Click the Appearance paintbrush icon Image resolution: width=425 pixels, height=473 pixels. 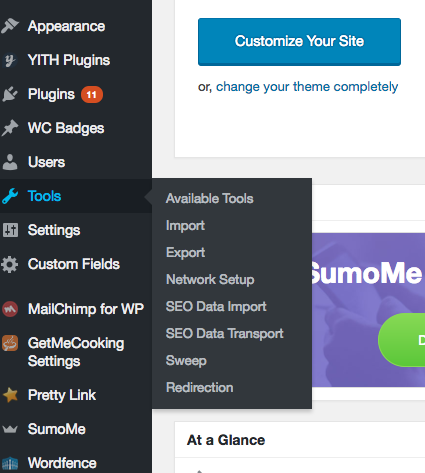tap(10, 26)
